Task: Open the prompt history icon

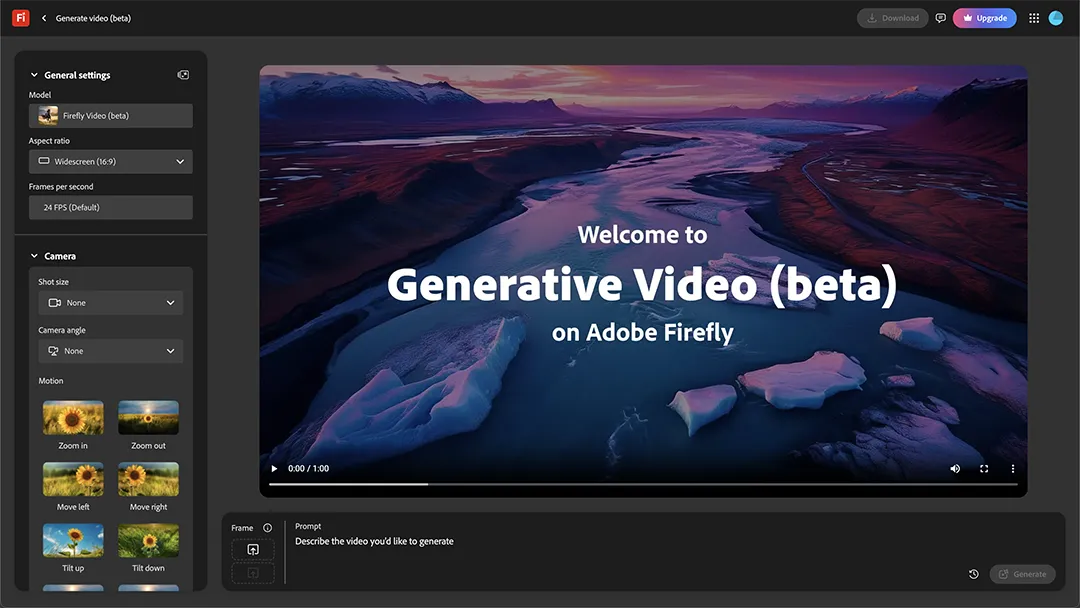Action: [x=973, y=574]
